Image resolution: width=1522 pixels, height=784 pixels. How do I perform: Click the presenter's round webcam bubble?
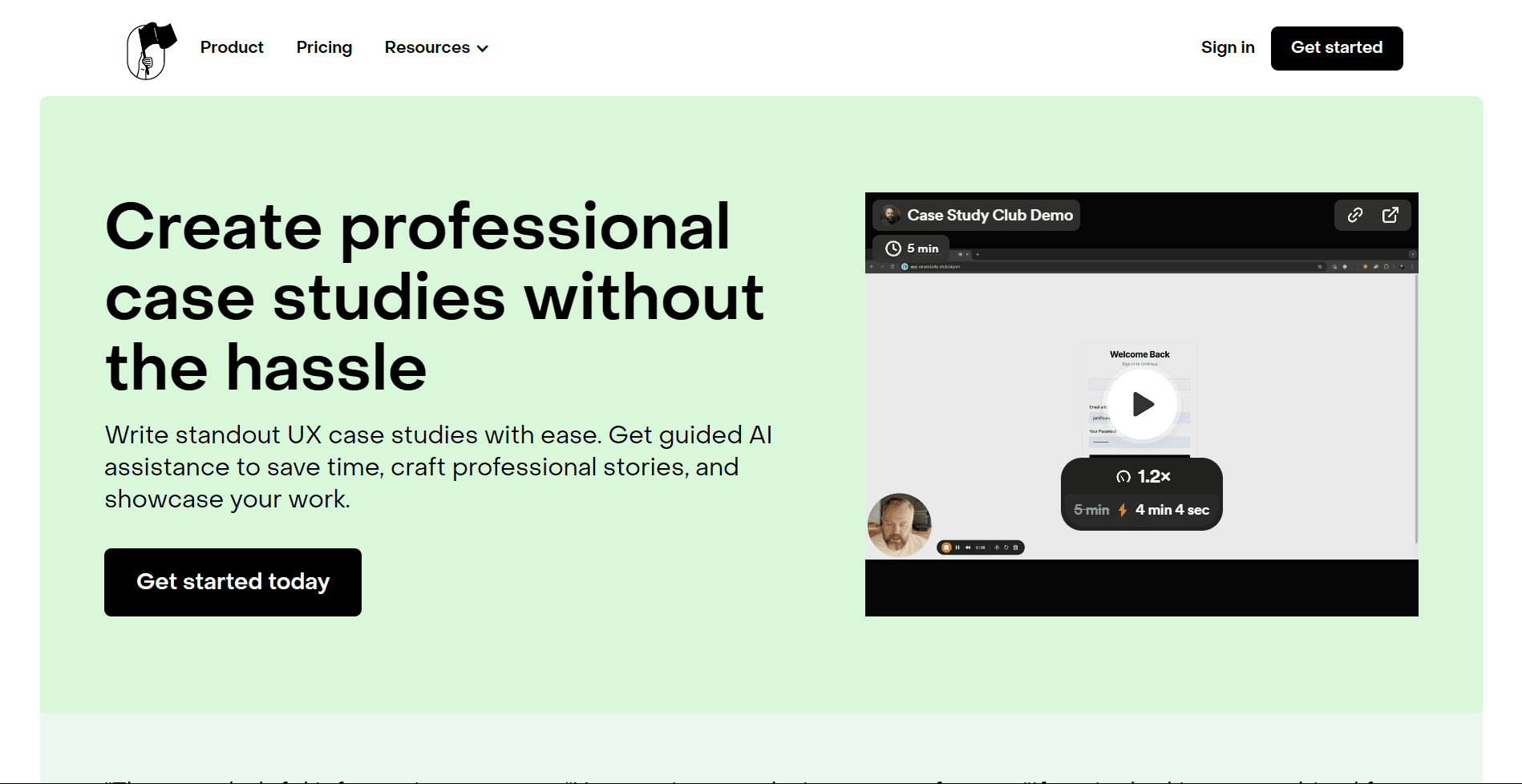pos(899,525)
